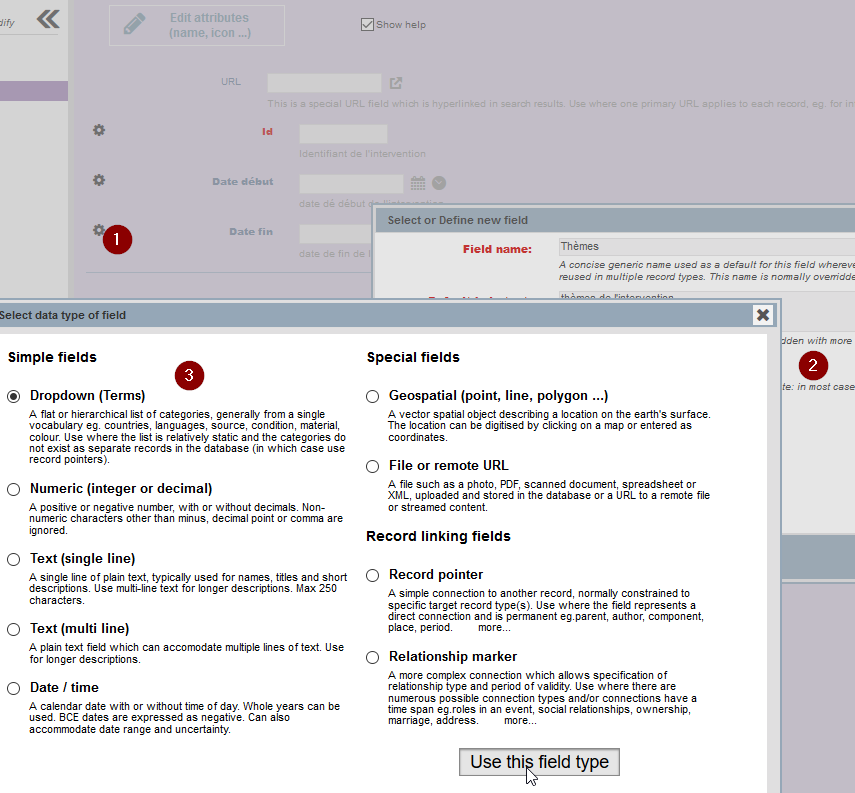Click the Edit attributes (name, icon ...) button
The width and height of the screenshot is (855, 793).
(197, 25)
